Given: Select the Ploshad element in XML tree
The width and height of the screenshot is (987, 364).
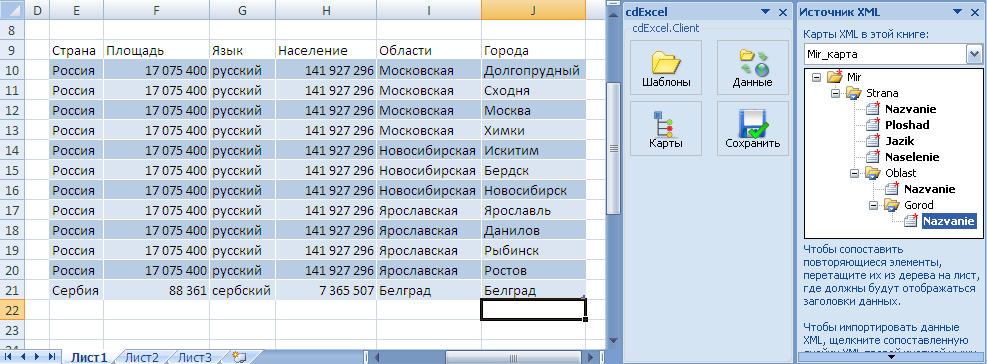Looking at the screenshot, I should [907, 125].
